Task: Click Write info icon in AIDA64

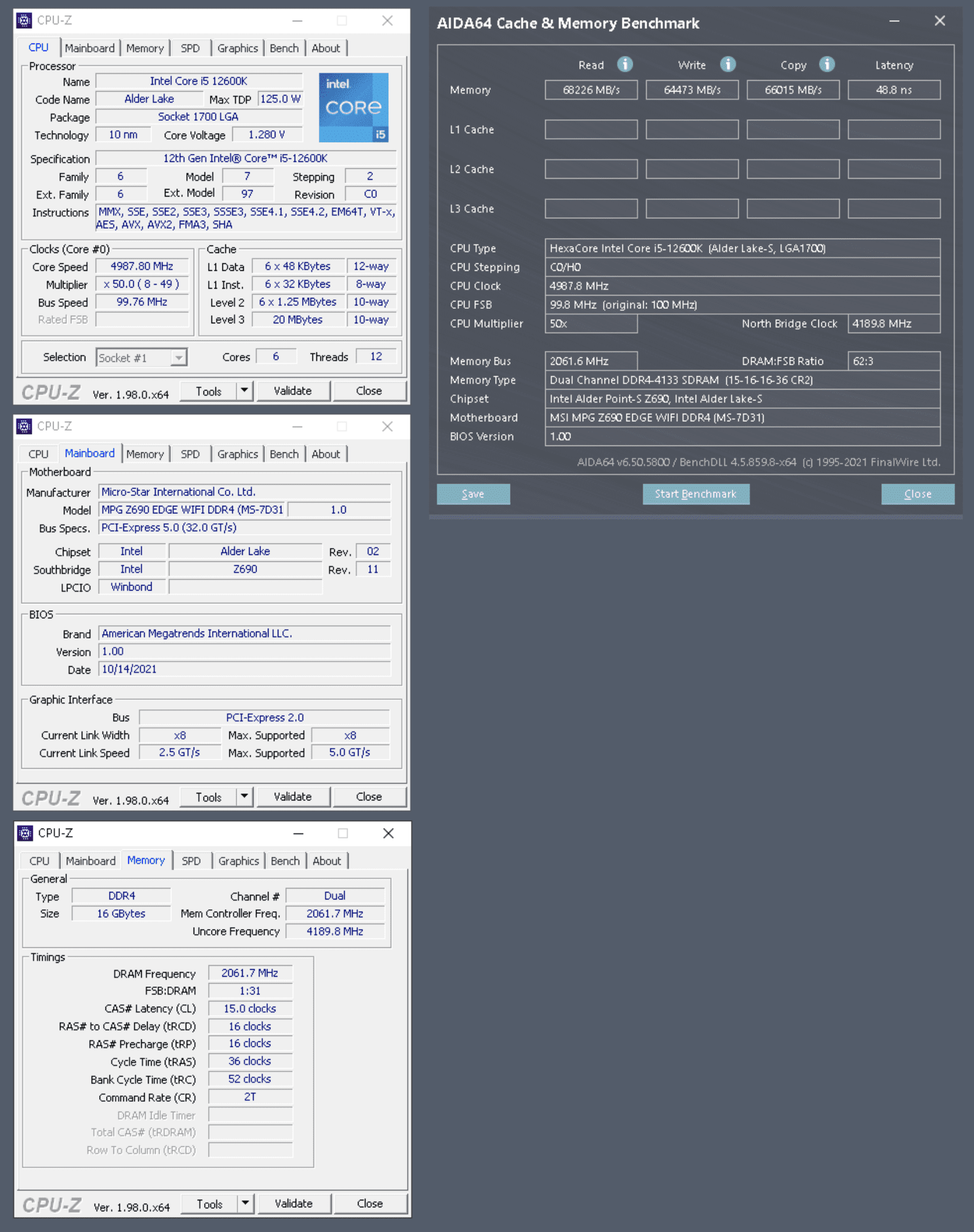Action: point(728,64)
